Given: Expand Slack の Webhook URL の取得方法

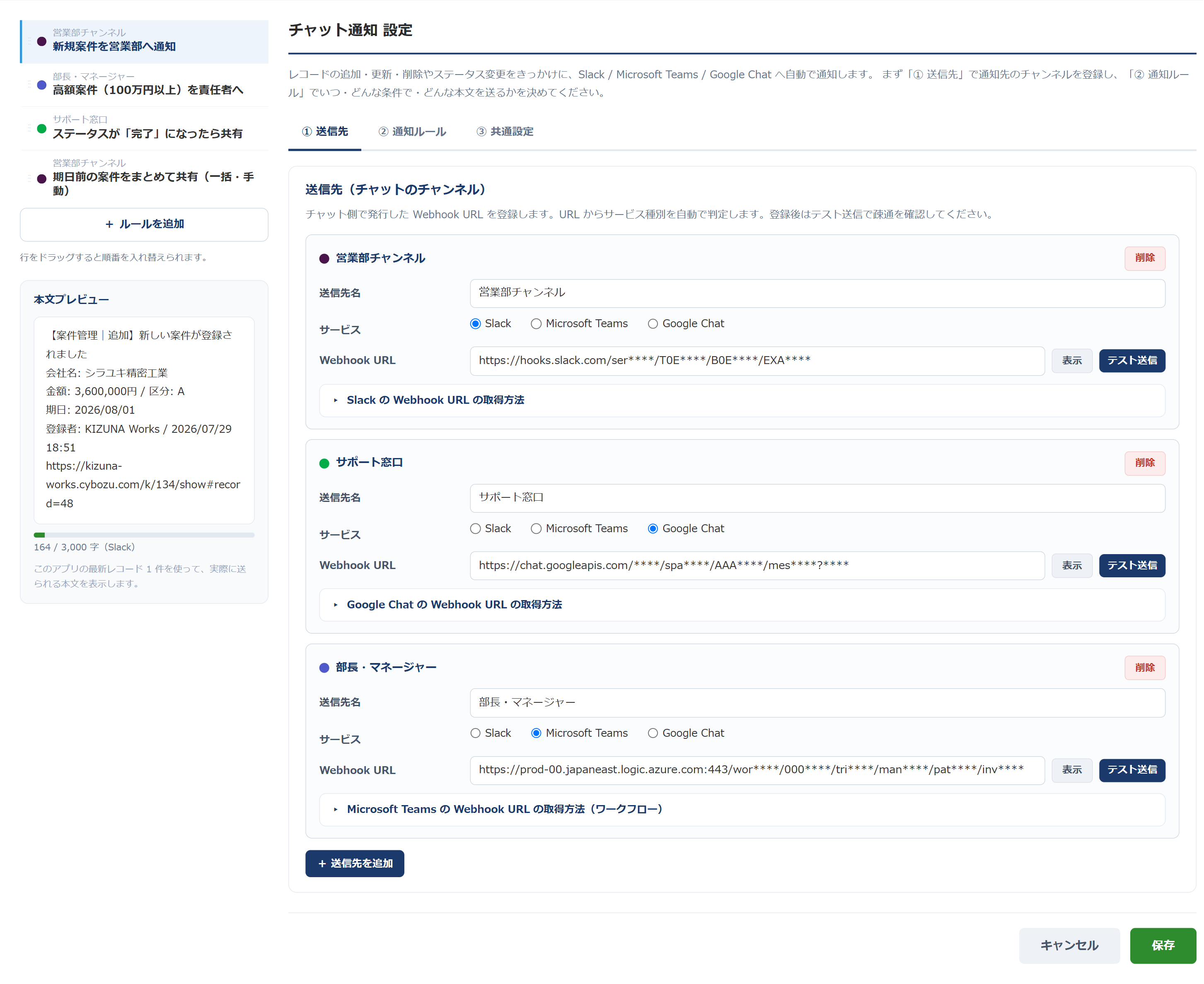Looking at the screenshot, I should coord(742,400).
